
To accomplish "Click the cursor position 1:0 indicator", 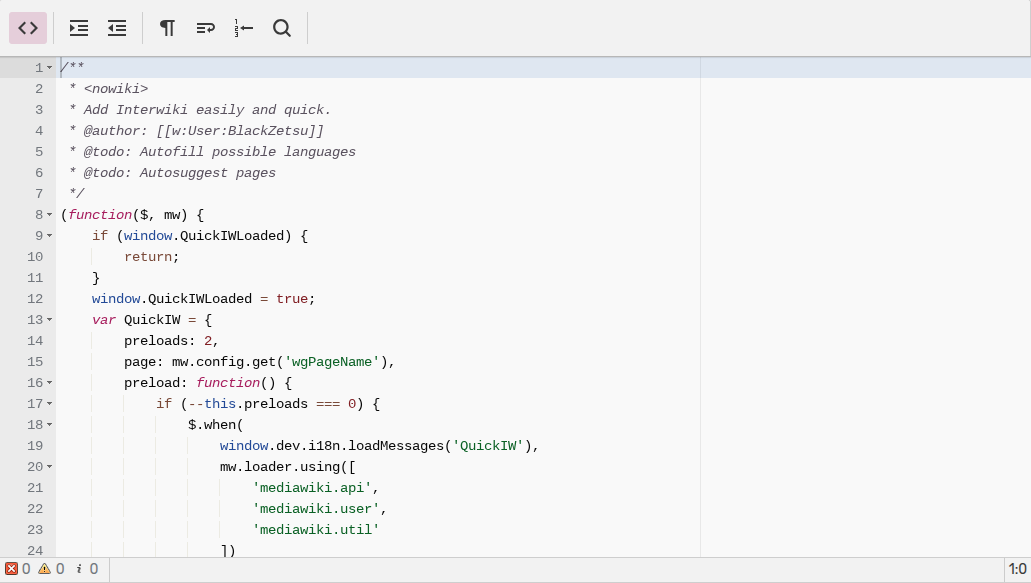I will pyautogui.click(x=1018, y=569).
